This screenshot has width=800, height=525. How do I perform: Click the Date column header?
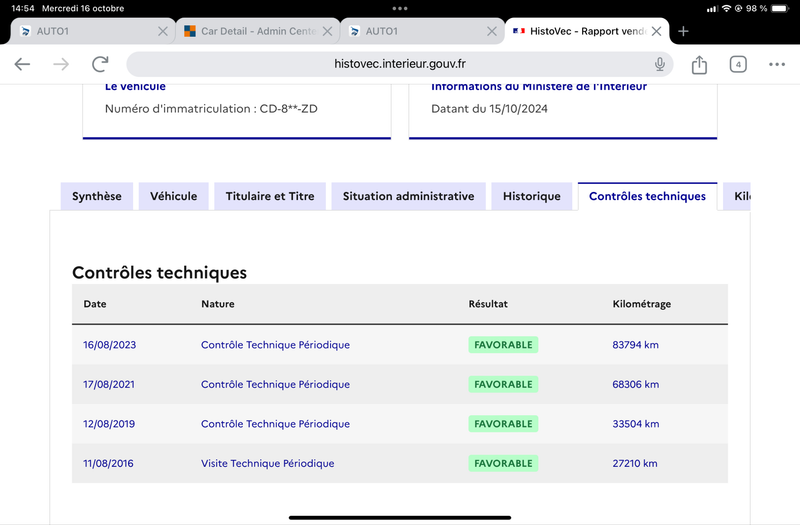95,304
